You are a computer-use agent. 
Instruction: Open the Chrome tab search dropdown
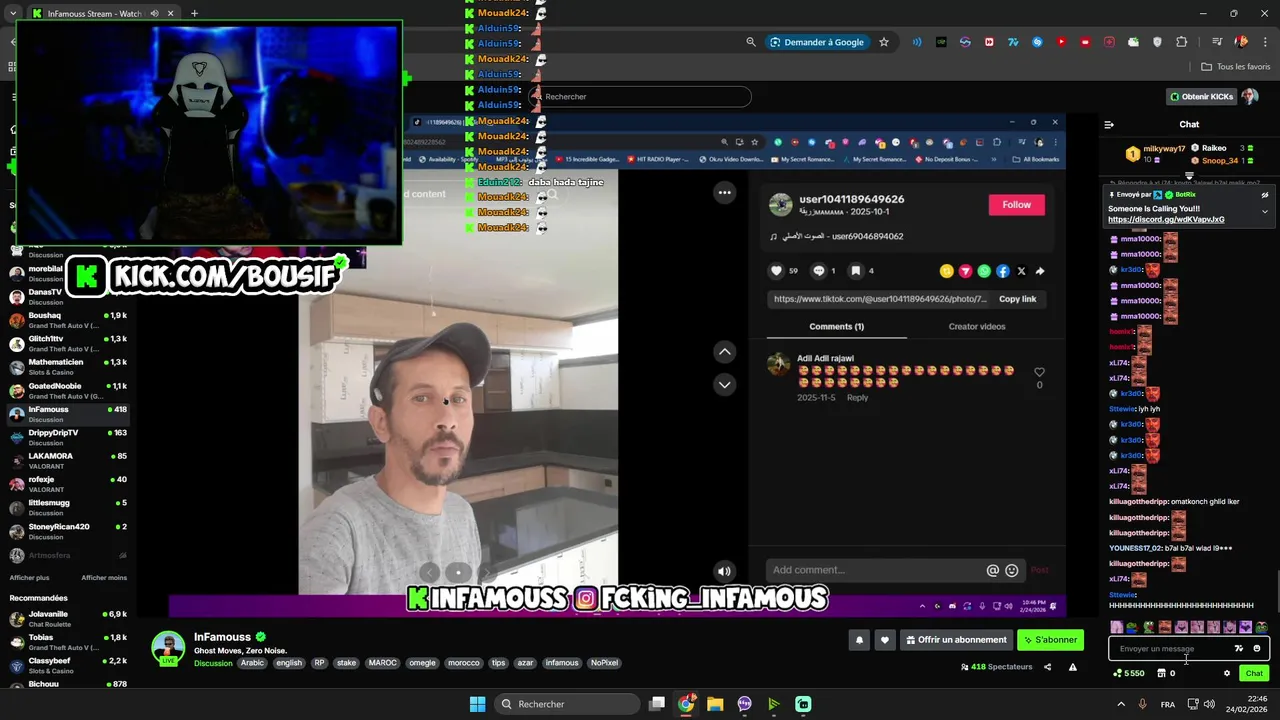pos(12,14)
